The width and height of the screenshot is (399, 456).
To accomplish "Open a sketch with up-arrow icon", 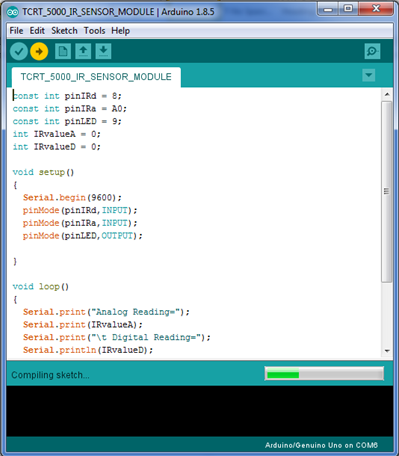I will point(83,52).
